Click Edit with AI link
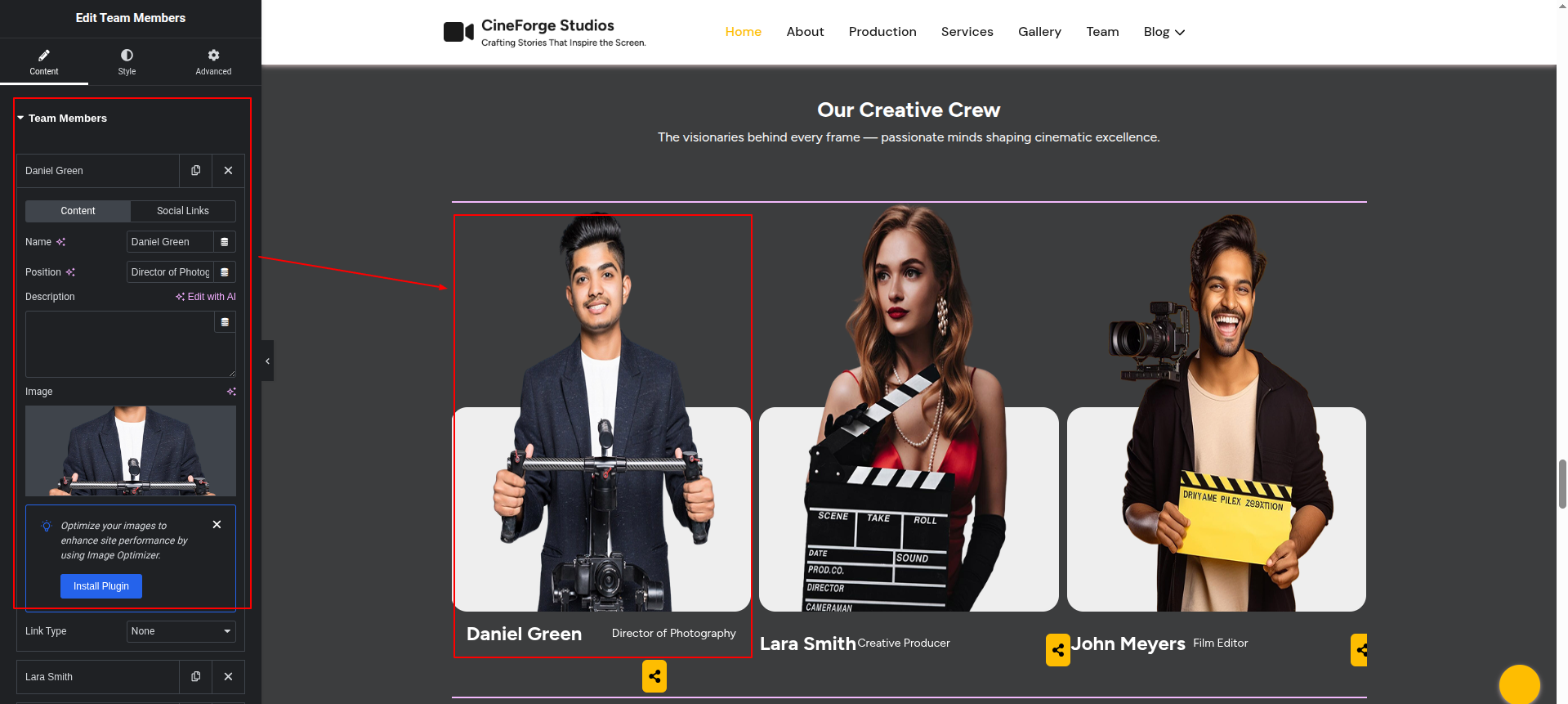This screenshot has height=704, width=1568. [x=206, y=297]
